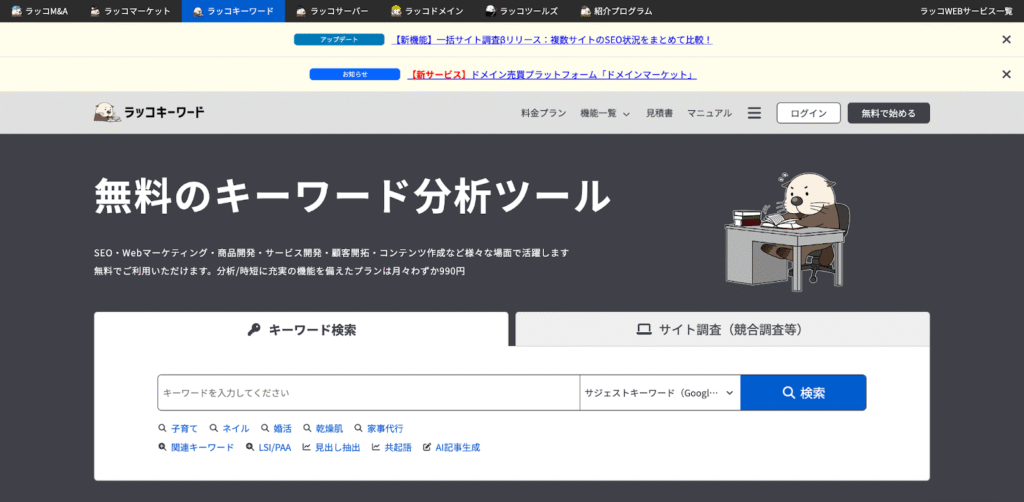Click the magnifier icon beside 子育て
The image size is (1024, 502).
click(x=163, y=429)
